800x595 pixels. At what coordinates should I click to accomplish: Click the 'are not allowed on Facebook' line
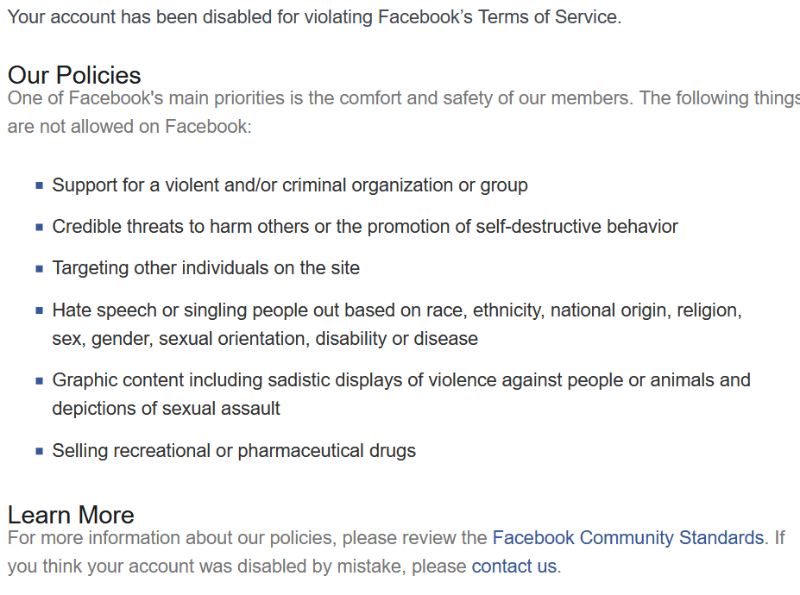tap(130, 127)
